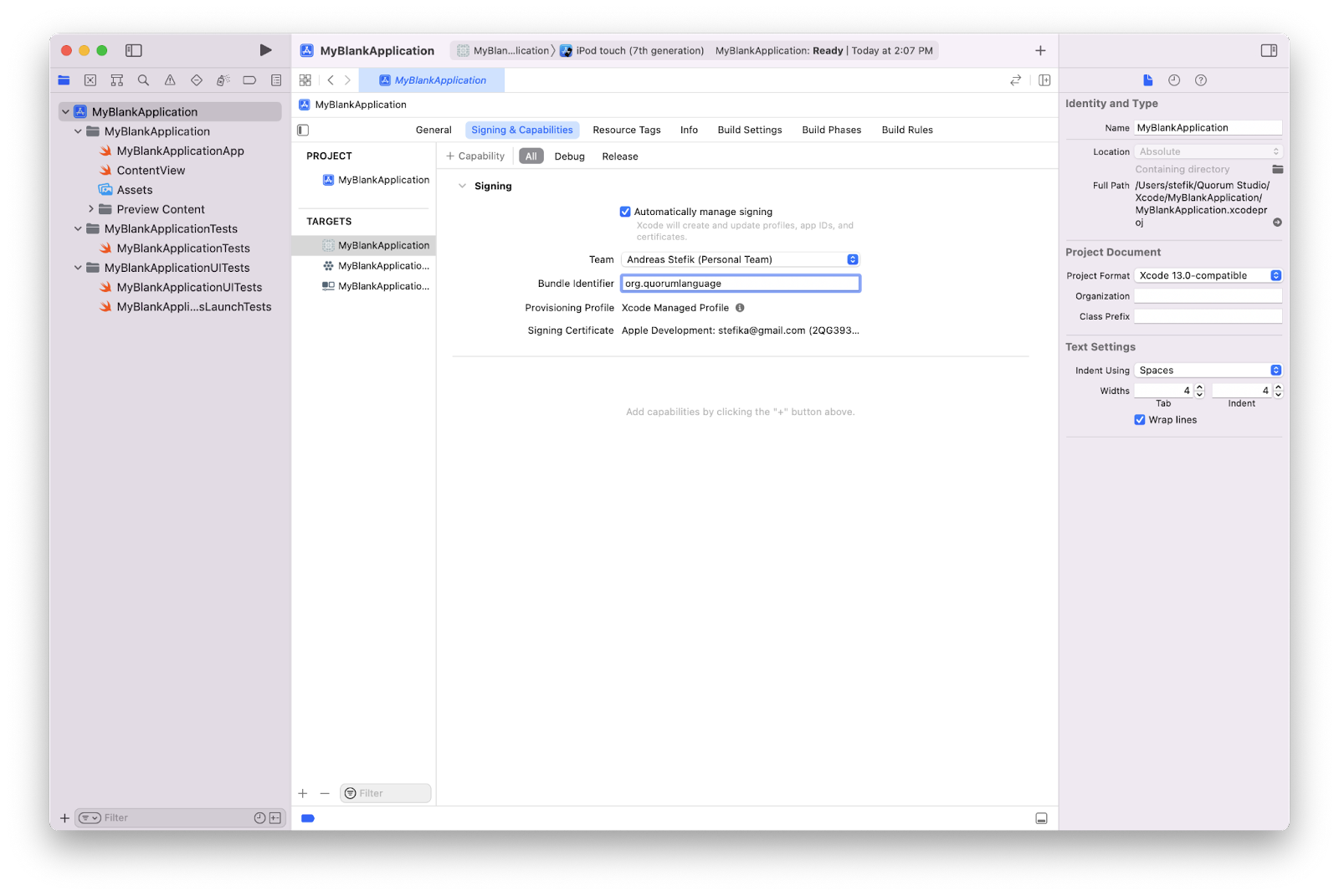Switch to the Build Phases tab

tap(831, 130)
